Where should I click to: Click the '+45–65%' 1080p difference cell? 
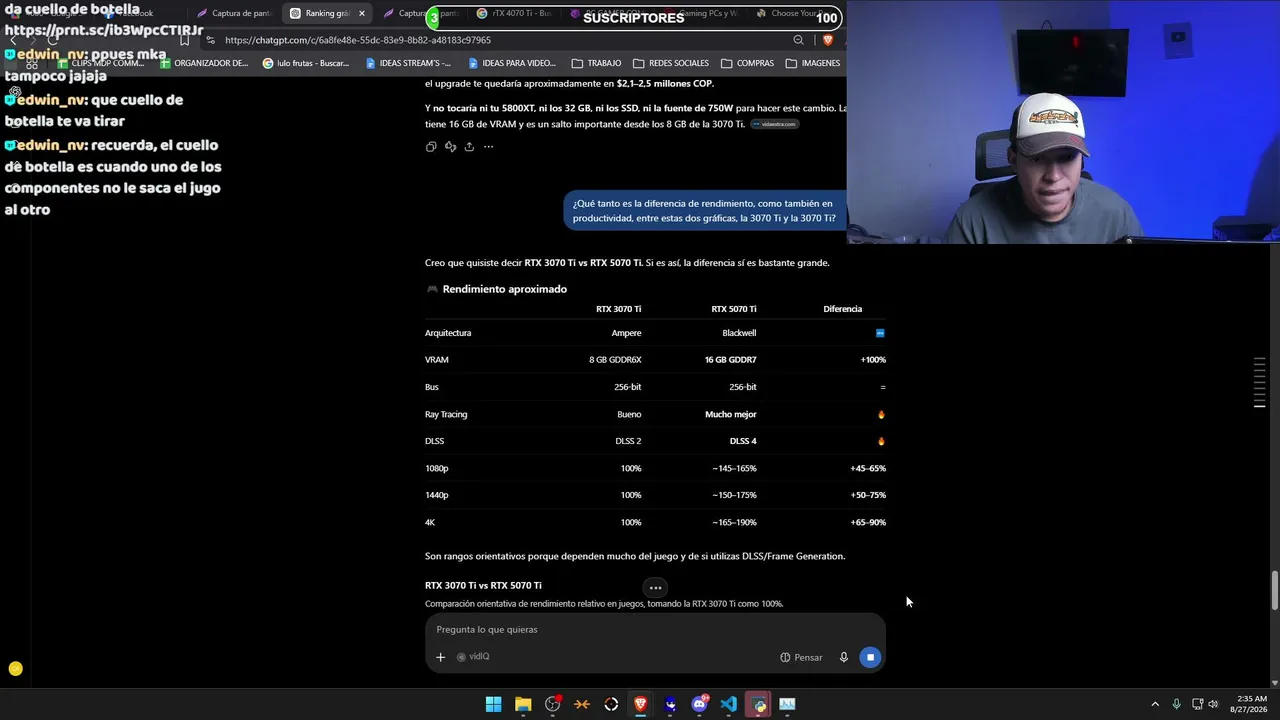pos(868,468)
